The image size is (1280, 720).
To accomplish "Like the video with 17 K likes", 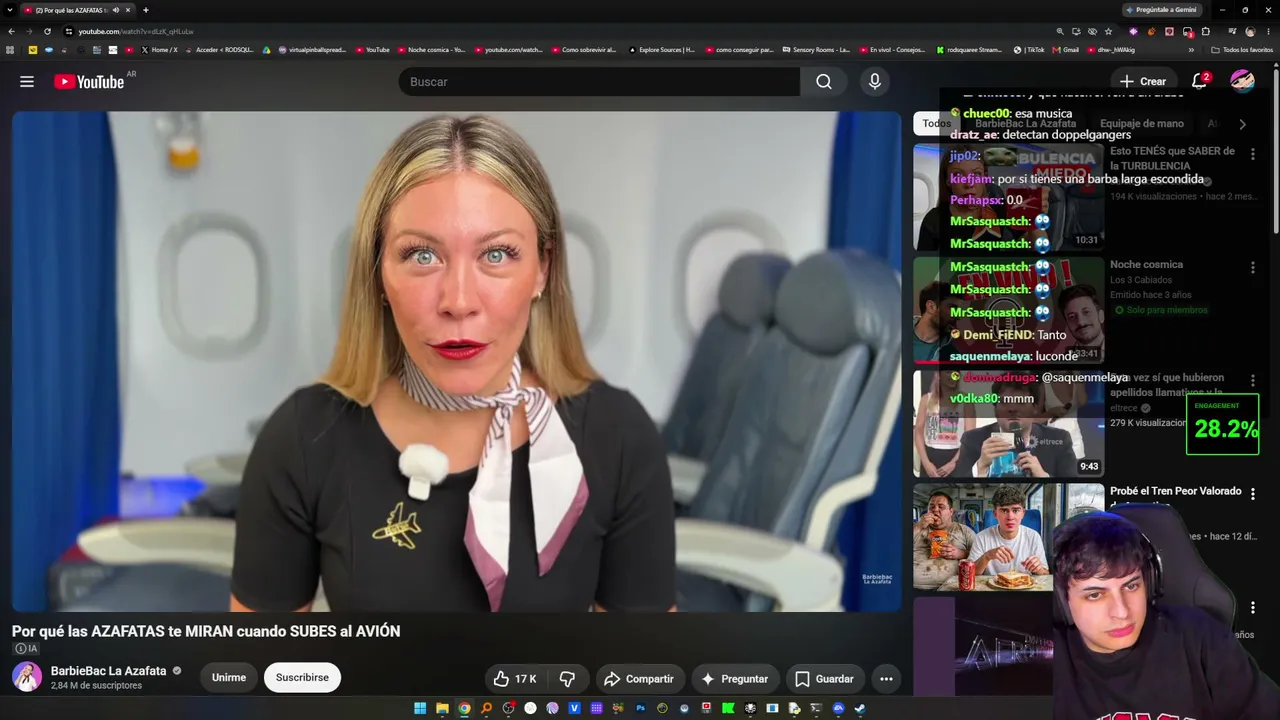I will click(514, 679).
